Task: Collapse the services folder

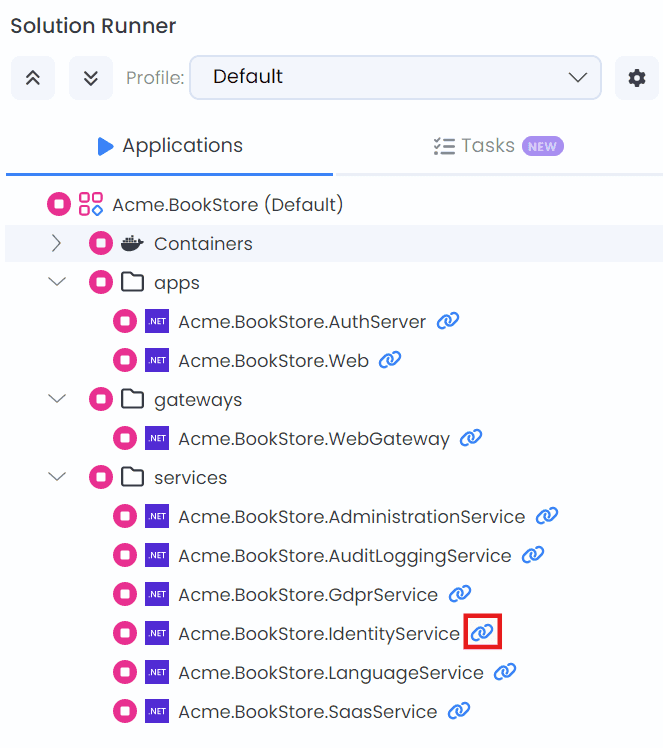Action: [57, 477]
